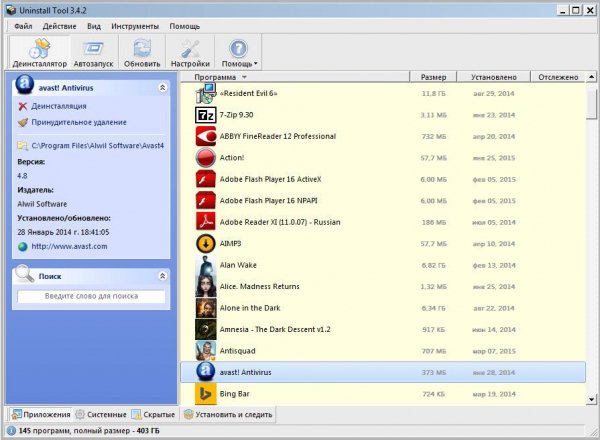Screen dimensions: 600x440
Task: Select the Amnesia - The Dark Descent icon
Action: pos(205,329)
